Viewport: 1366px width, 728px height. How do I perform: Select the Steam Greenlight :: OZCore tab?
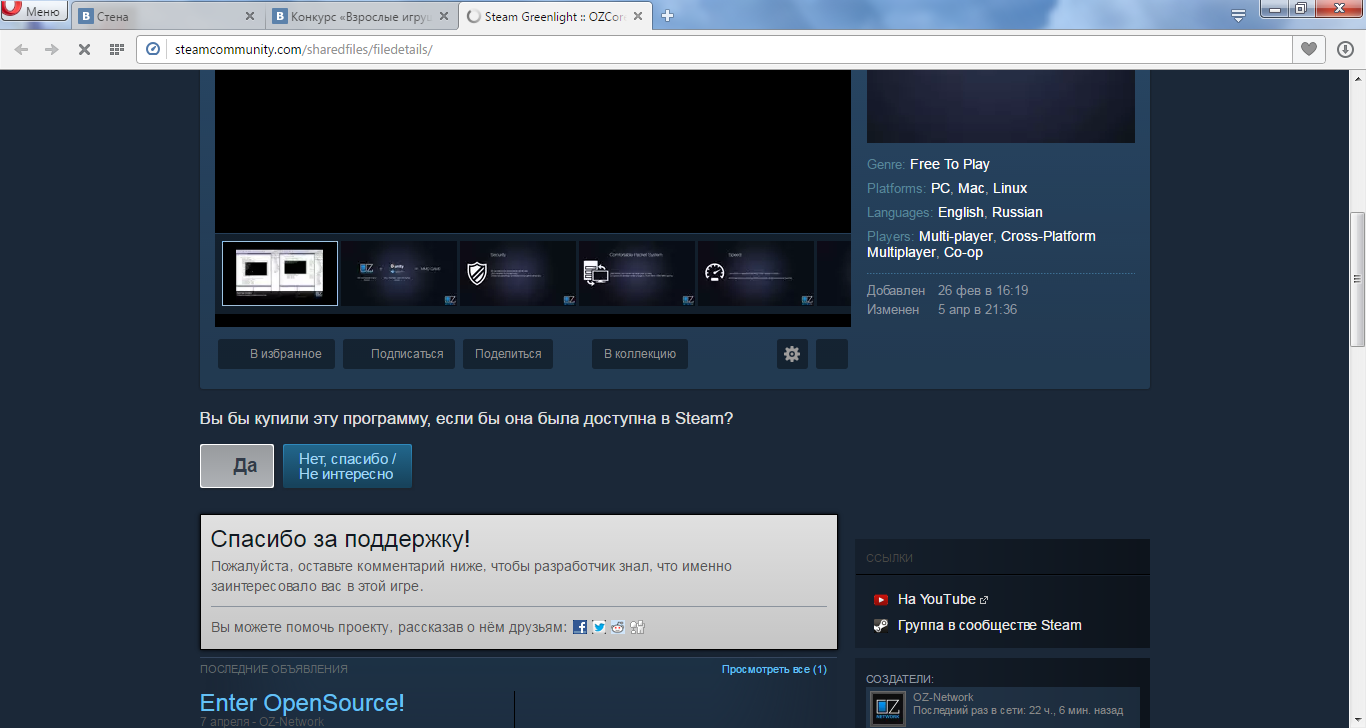click(556, 16)
